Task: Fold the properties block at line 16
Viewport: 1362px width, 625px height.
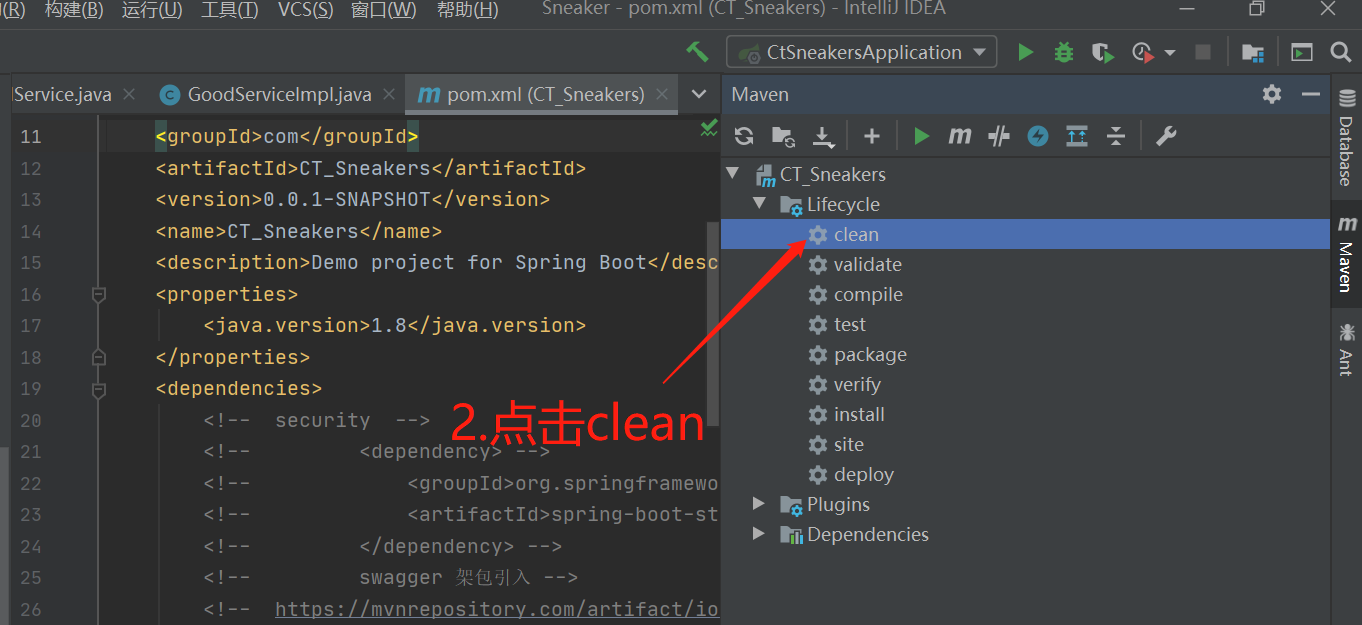Action: [x=98, y=294]
